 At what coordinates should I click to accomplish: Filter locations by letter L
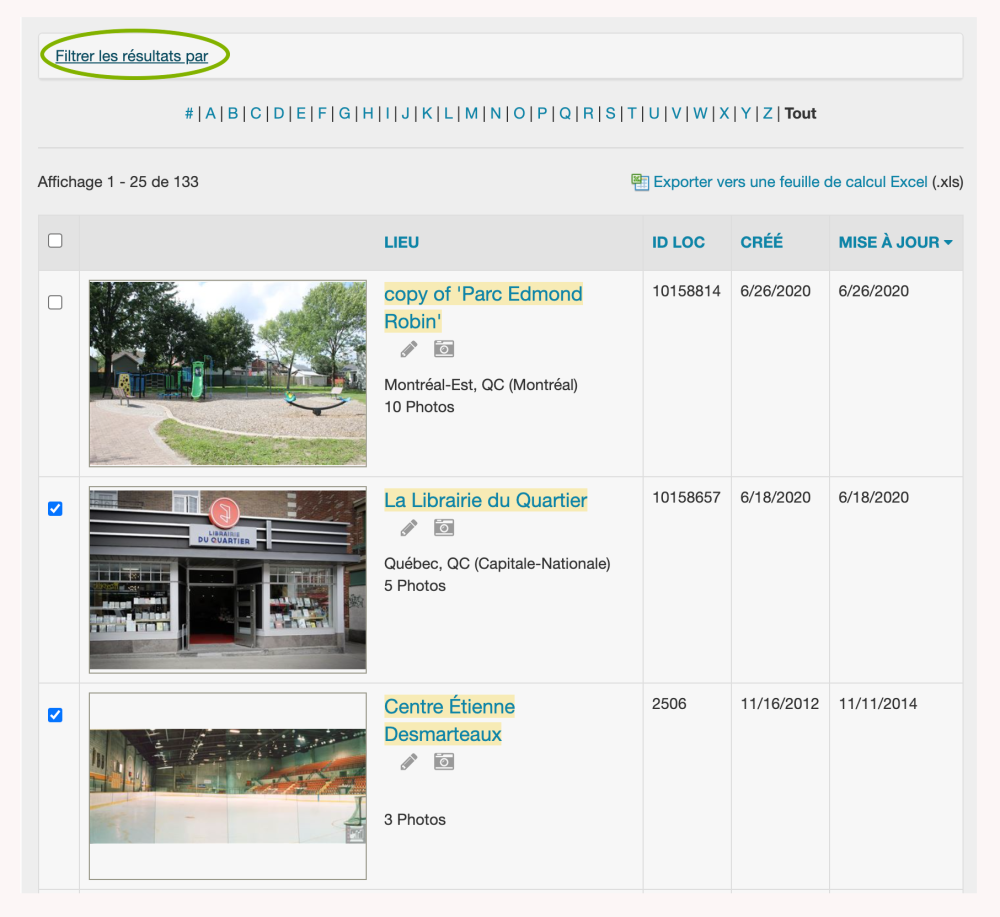[448, 114]
